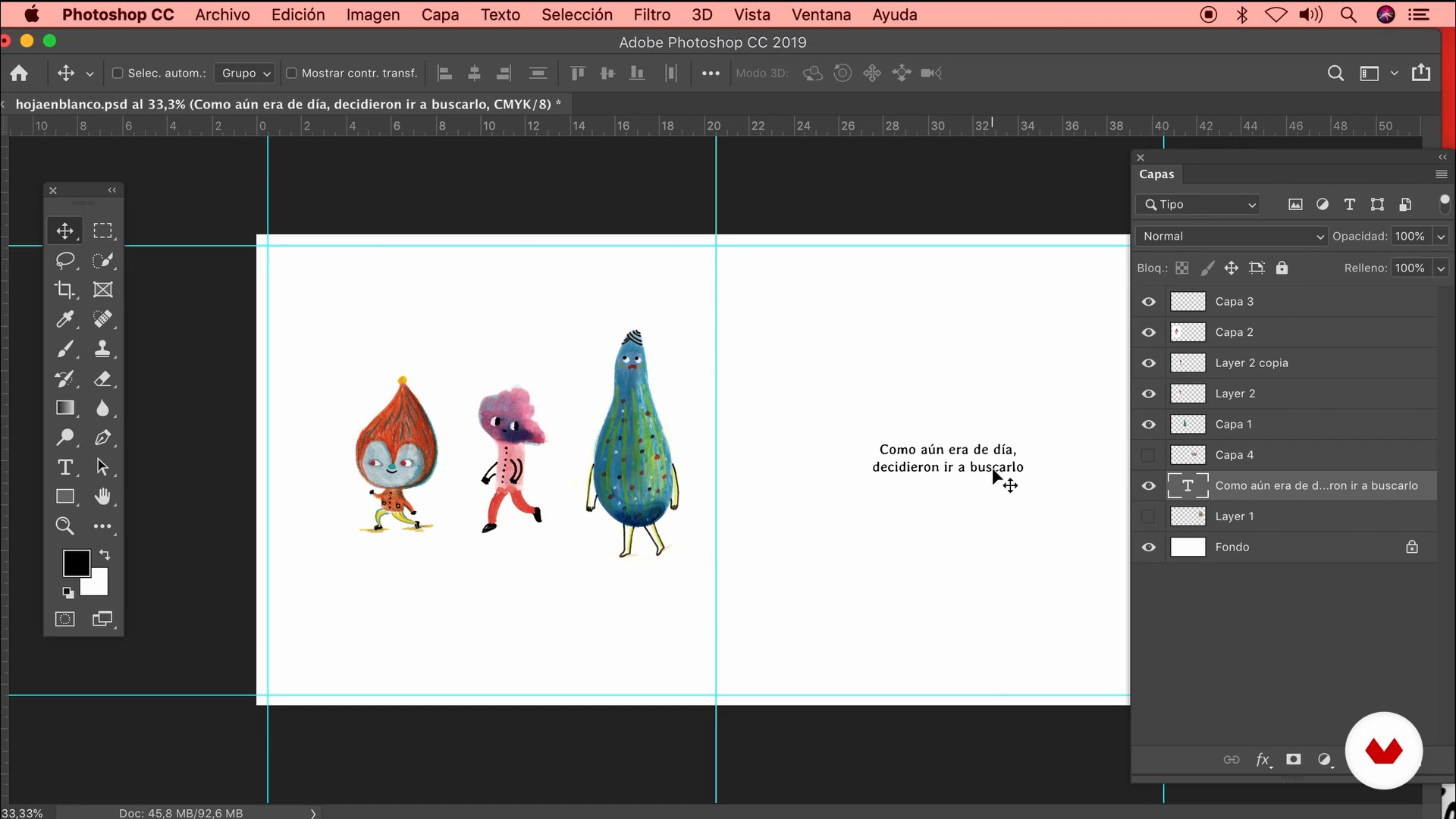Select the Rectangle shape tool
Viewport: 1456px width, 819px height.
(65, 497)
